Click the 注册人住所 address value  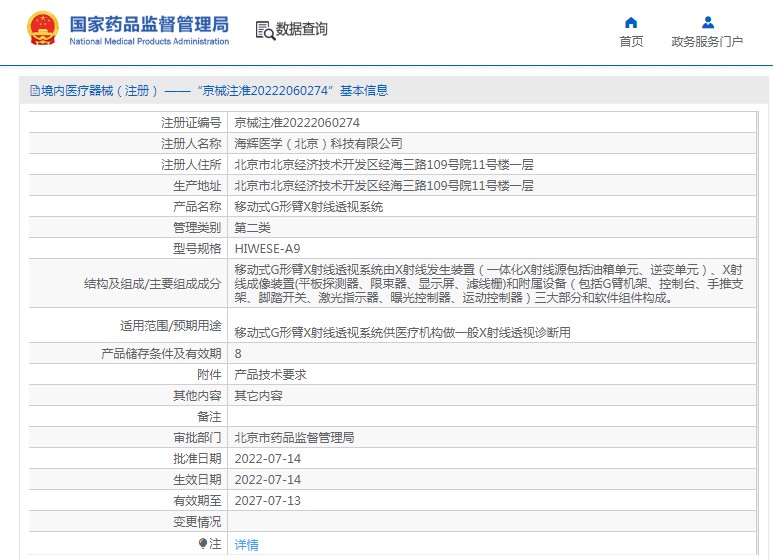(384, 164)
